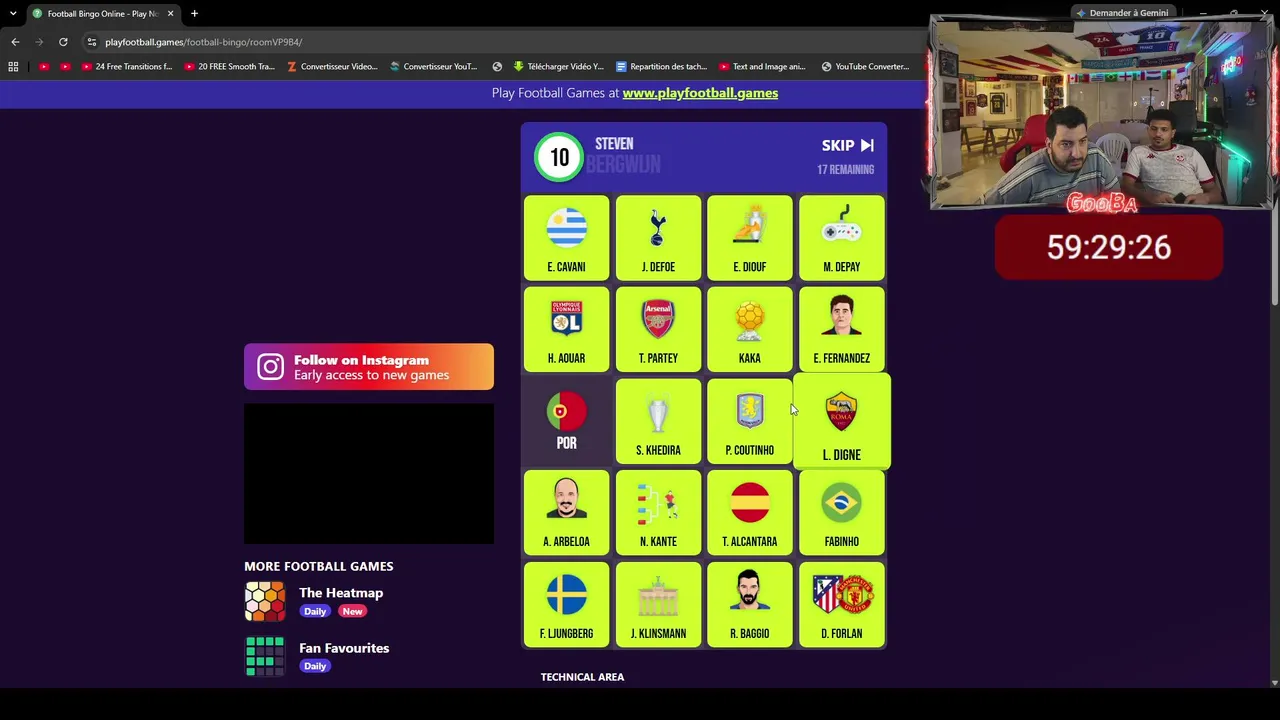1280x720 pixels.
Task: Focus the address bar URL field
Action: coord(500,42)
